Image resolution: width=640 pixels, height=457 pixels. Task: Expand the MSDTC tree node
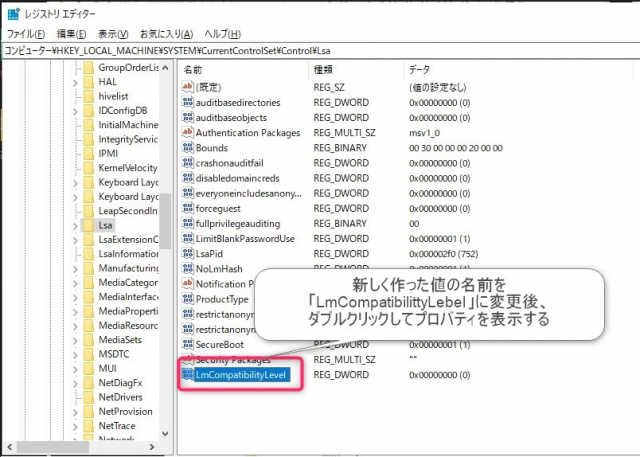pyautogui.click(x=75, y=355)
